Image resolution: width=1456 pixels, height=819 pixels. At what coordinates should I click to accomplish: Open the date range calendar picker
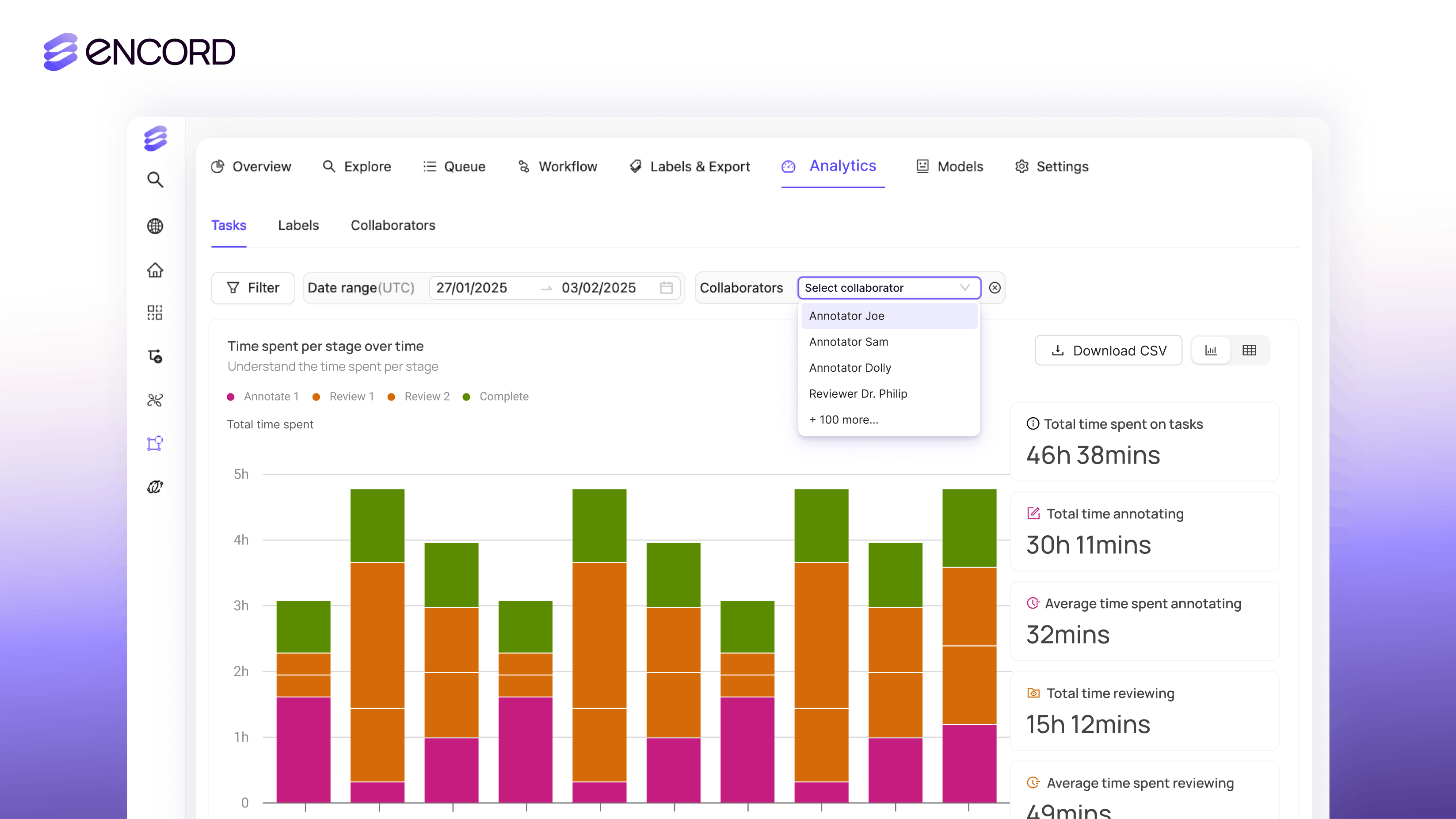coord(667,288)
